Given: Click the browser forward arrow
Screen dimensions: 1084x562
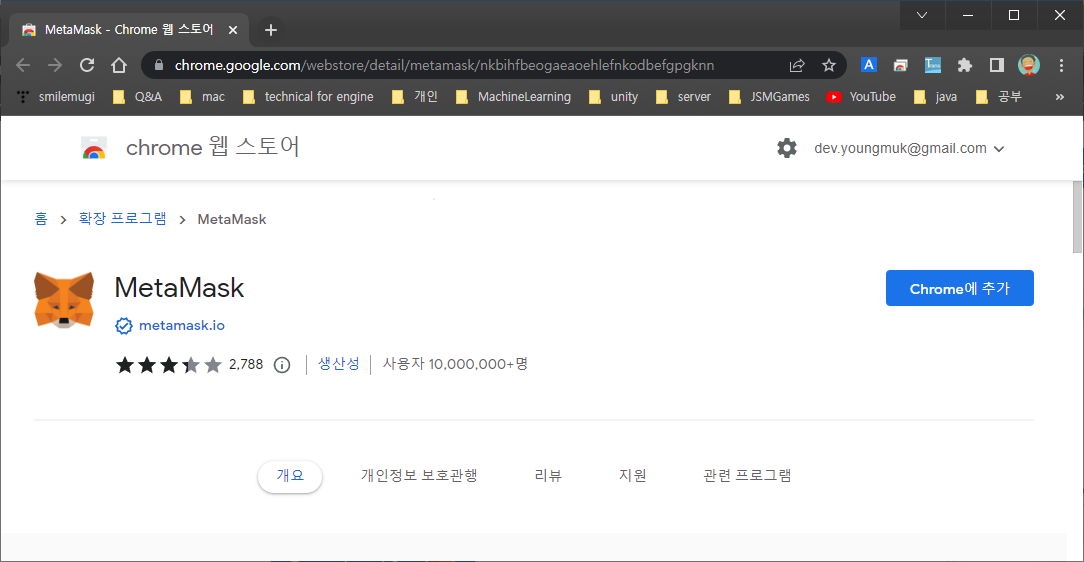Looking at the screenshot, I should (55, 65).
